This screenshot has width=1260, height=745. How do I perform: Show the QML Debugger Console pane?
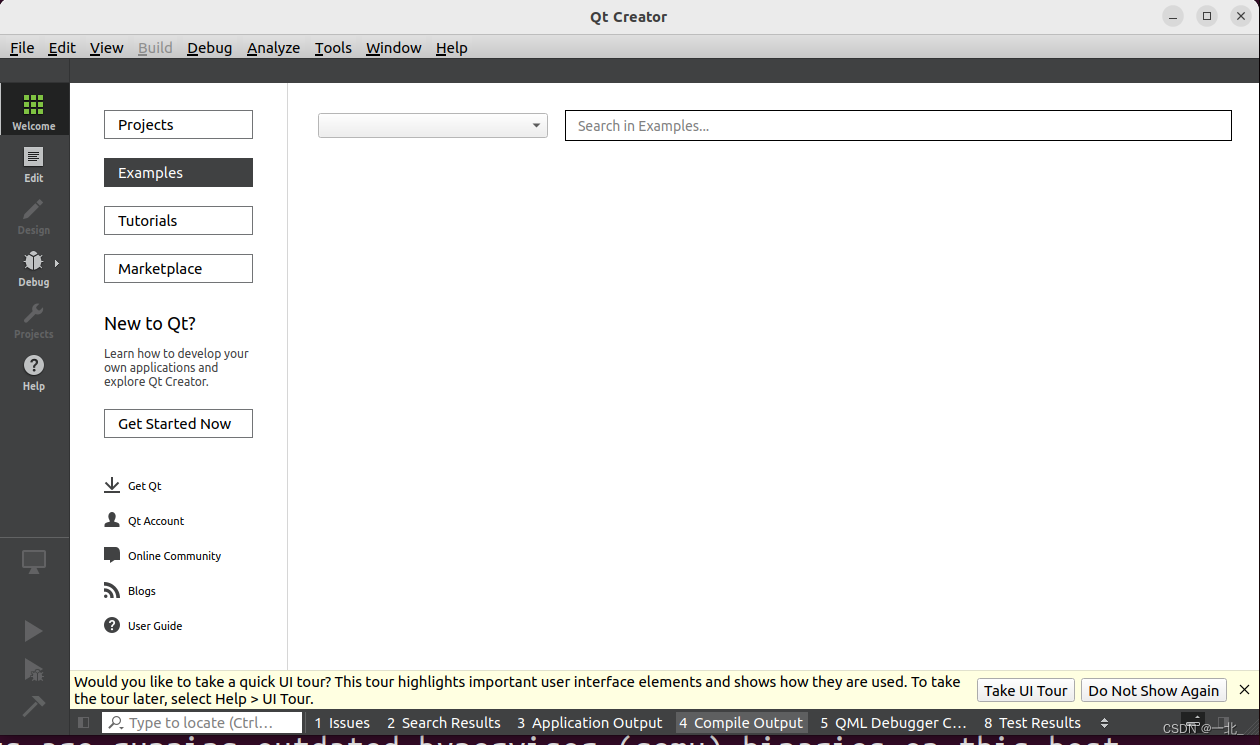coord(894,723)
